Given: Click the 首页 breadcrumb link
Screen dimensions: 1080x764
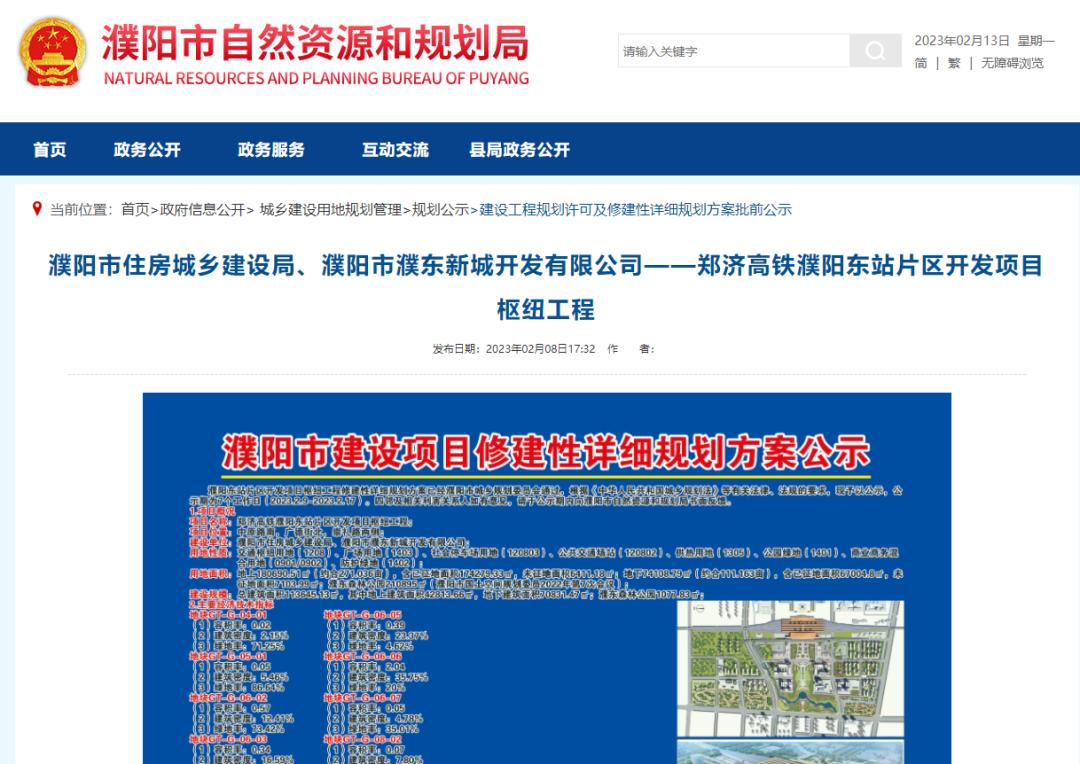Looking at the screenshot, I should coord(135,209).
